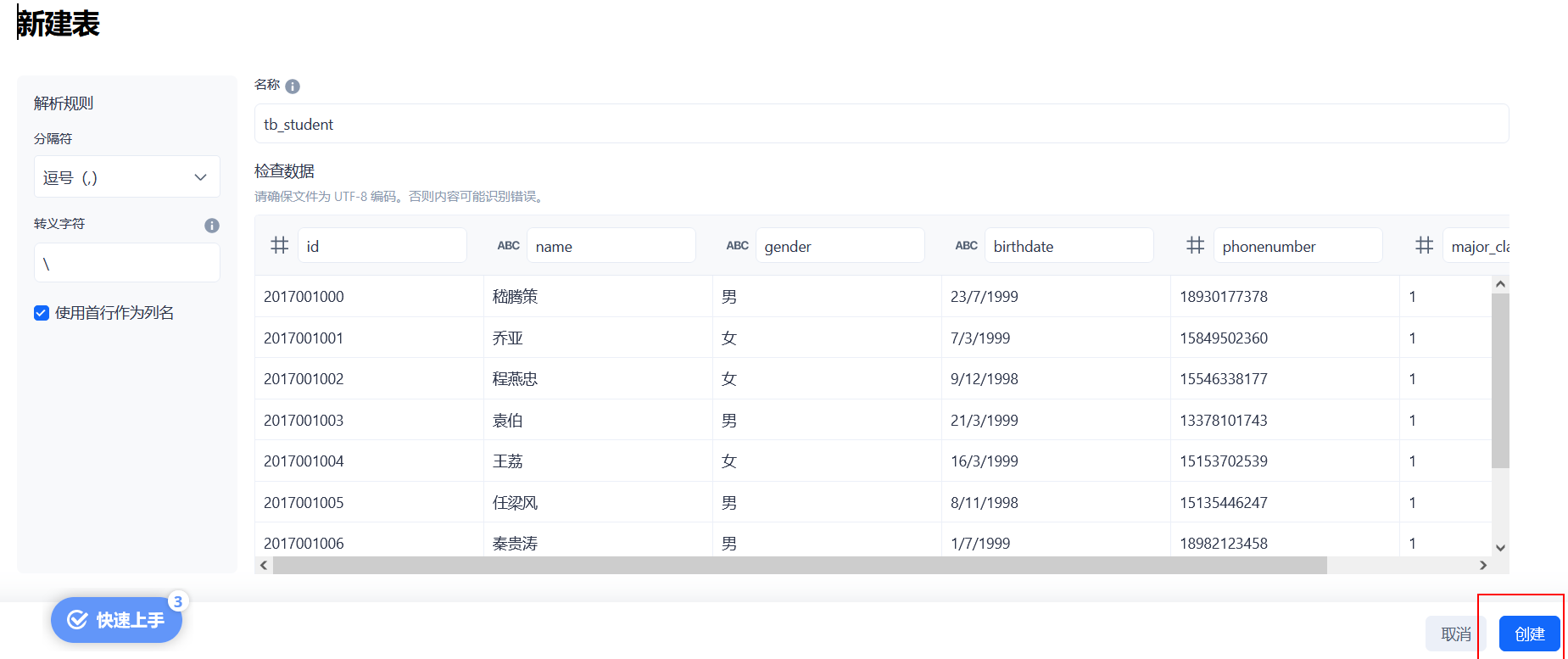Click the info icon beside 转义字符
Viewport: 1568px width, 659px height.
(212, 226)
